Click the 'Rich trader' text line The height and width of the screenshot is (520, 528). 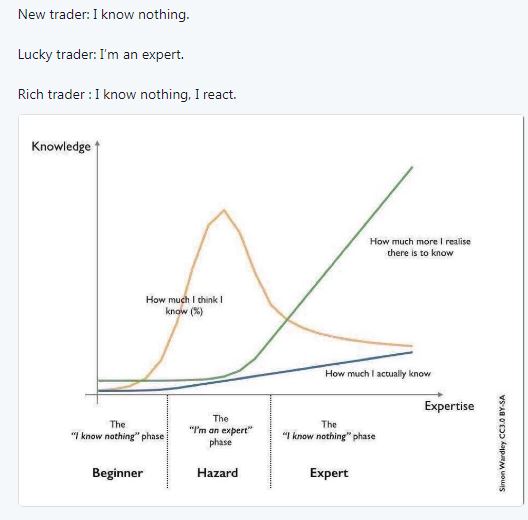coord(127,94)
